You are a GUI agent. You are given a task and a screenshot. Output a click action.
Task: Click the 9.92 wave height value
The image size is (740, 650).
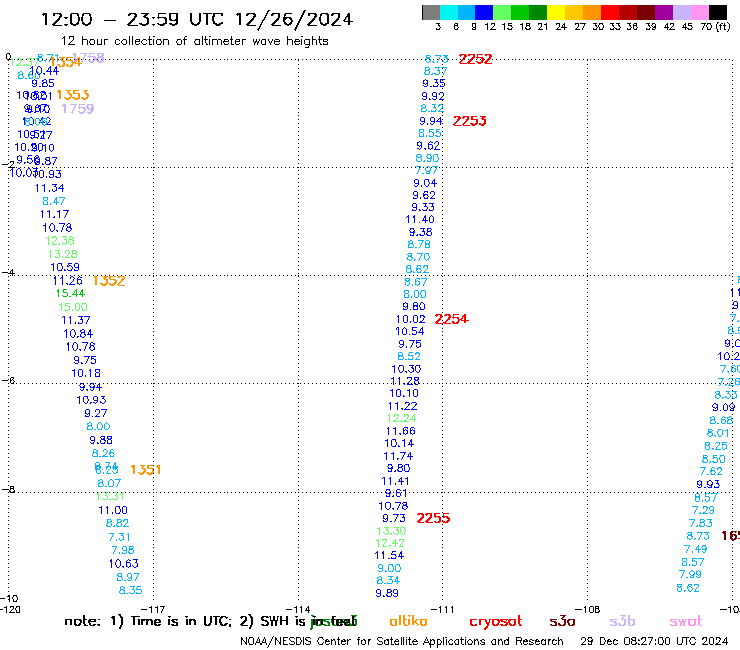tap(433, 96)
